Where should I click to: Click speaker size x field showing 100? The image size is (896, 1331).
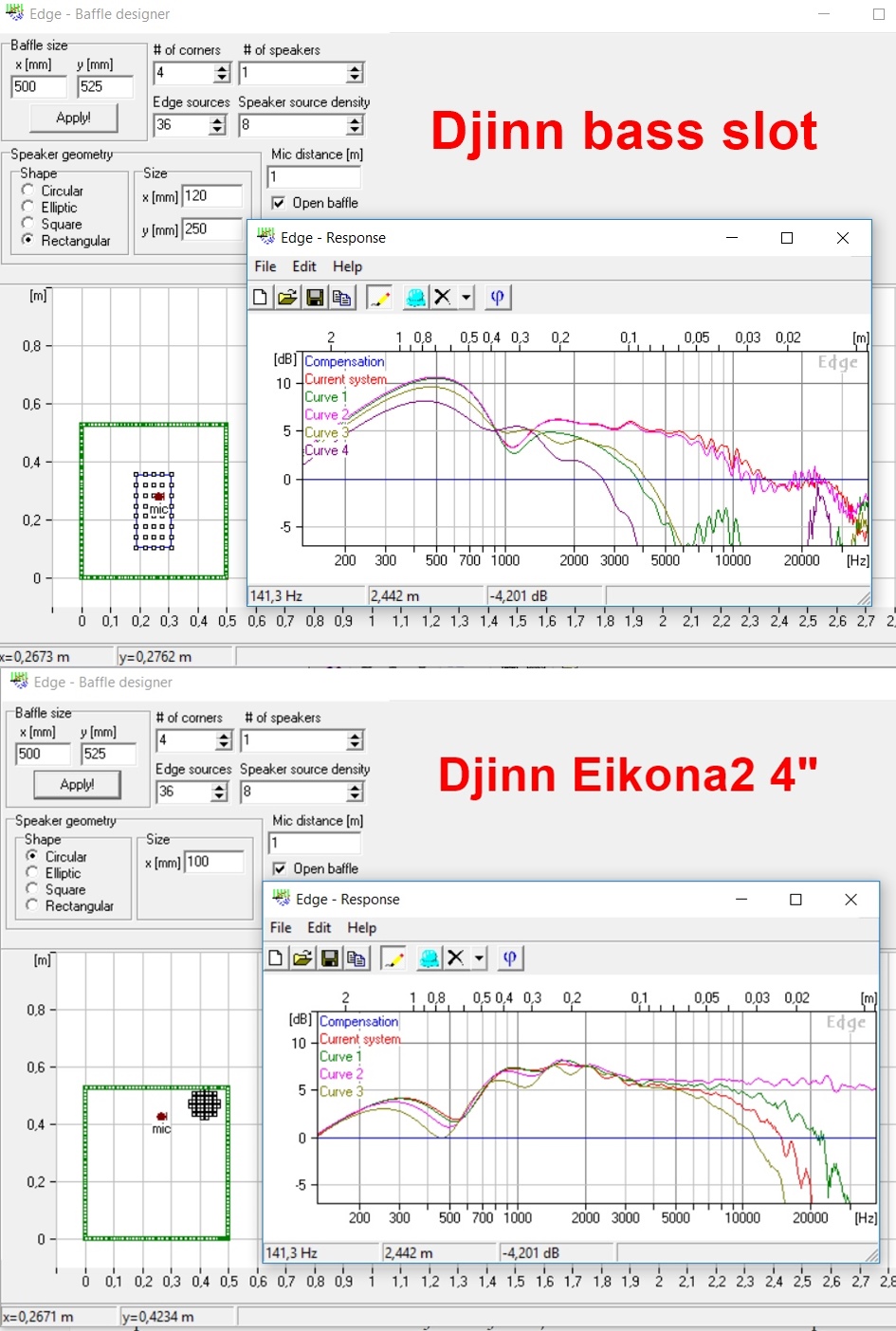pos(214,862)
